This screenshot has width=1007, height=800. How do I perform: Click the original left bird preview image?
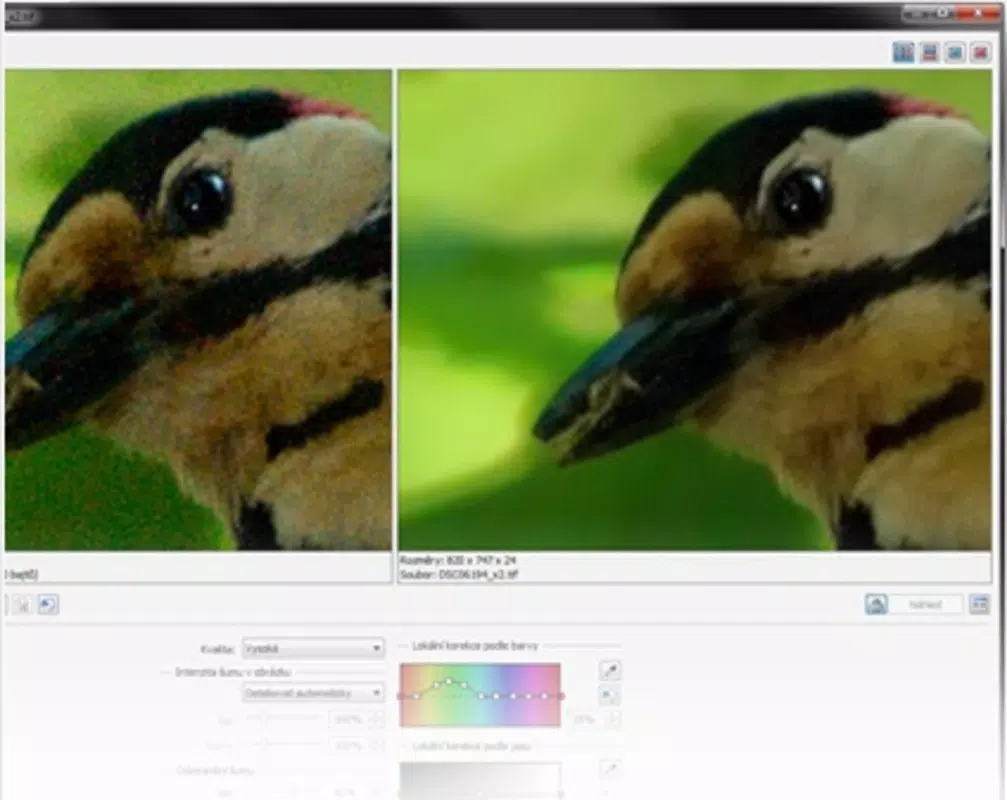[x=198, y=309]
